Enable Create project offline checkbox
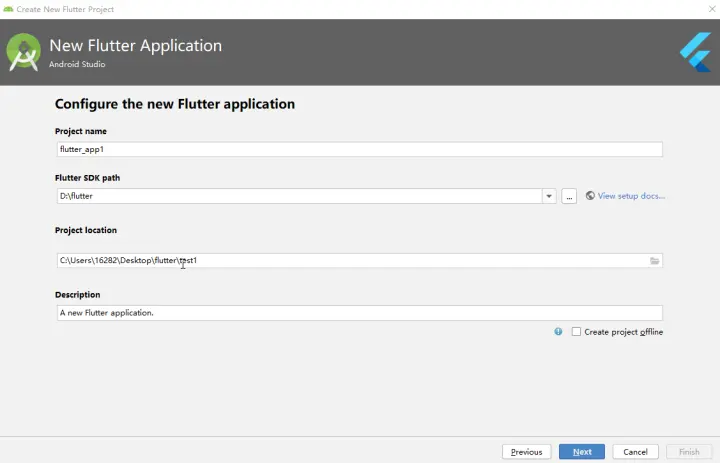 click(576, 332)
